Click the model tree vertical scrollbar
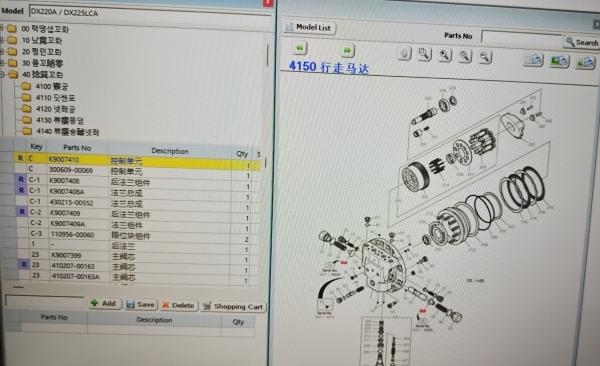600x366 pixels. [x=267, y=55]
